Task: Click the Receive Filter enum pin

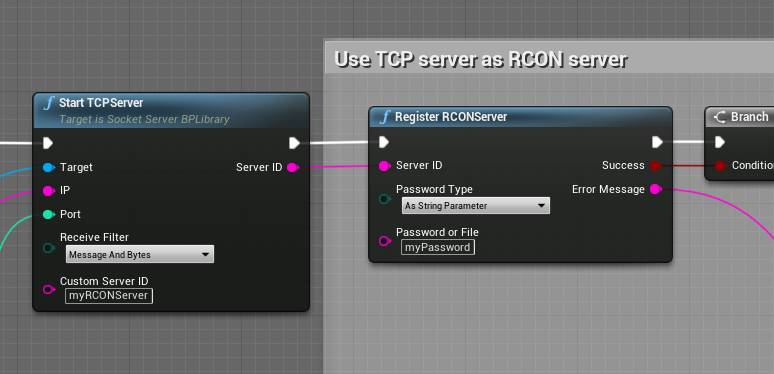Action: [x=48, y=248]
